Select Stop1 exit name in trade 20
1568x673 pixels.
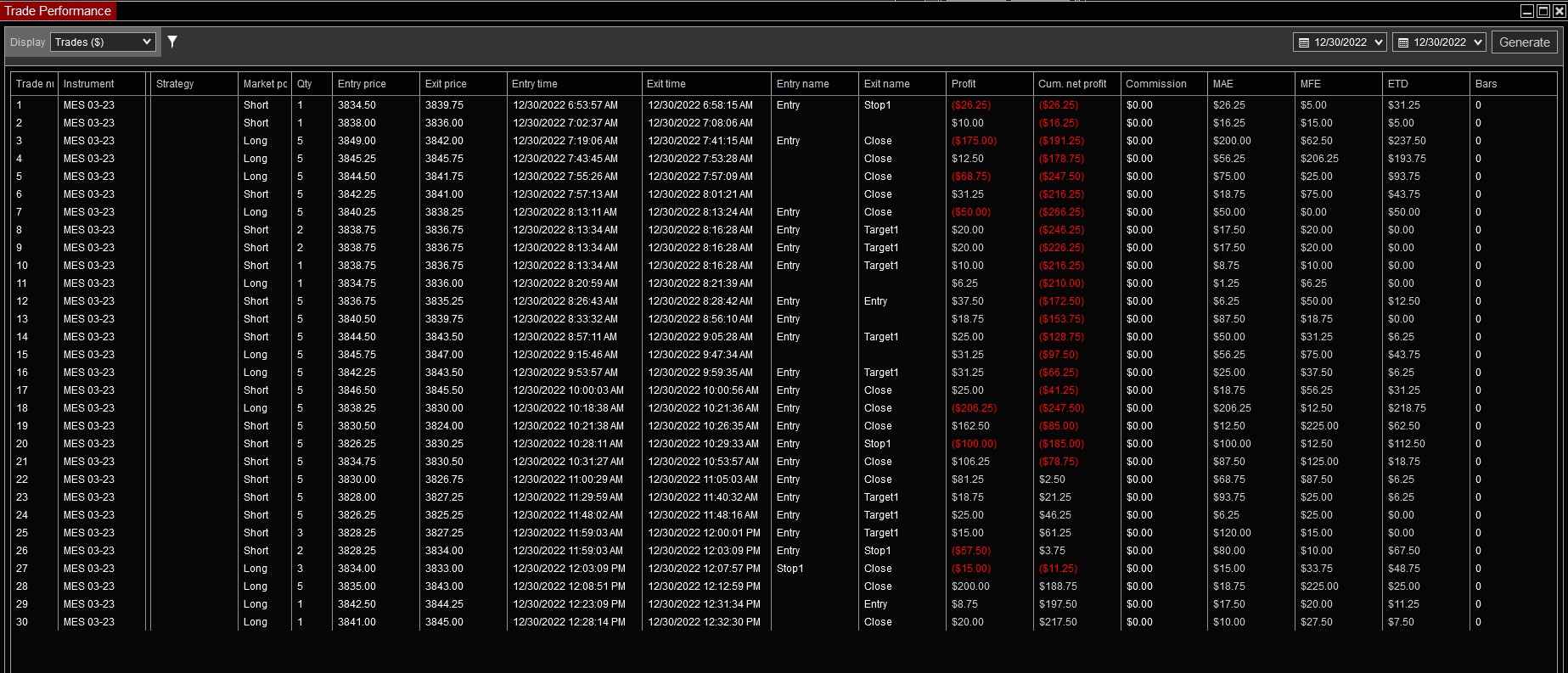tap(877, 444)
